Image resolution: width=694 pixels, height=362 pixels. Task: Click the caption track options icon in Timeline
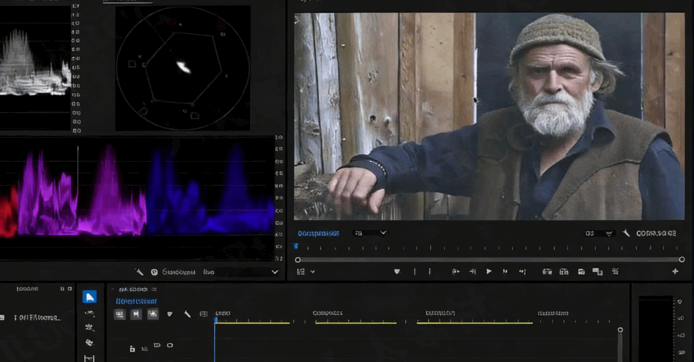(204, 314)
